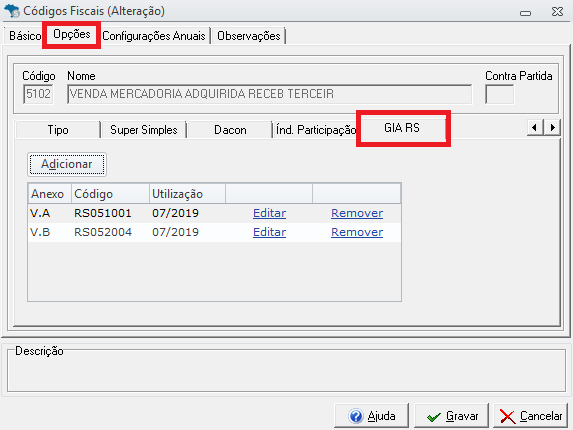Click the Contra Partida input field
This screenshot has height=430, width=573.
pos(500,94)
